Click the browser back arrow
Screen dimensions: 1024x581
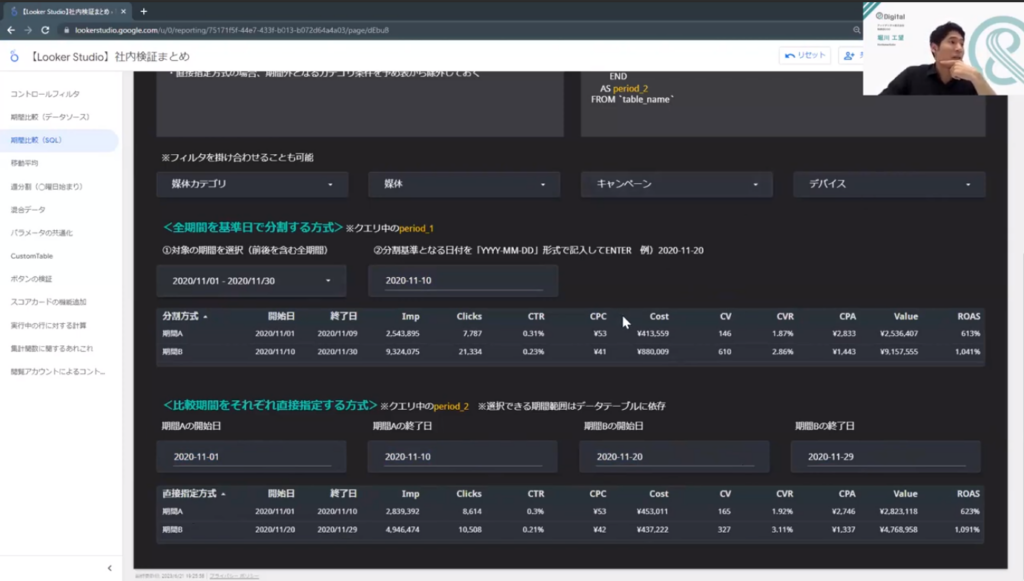[x=11, y=30]
